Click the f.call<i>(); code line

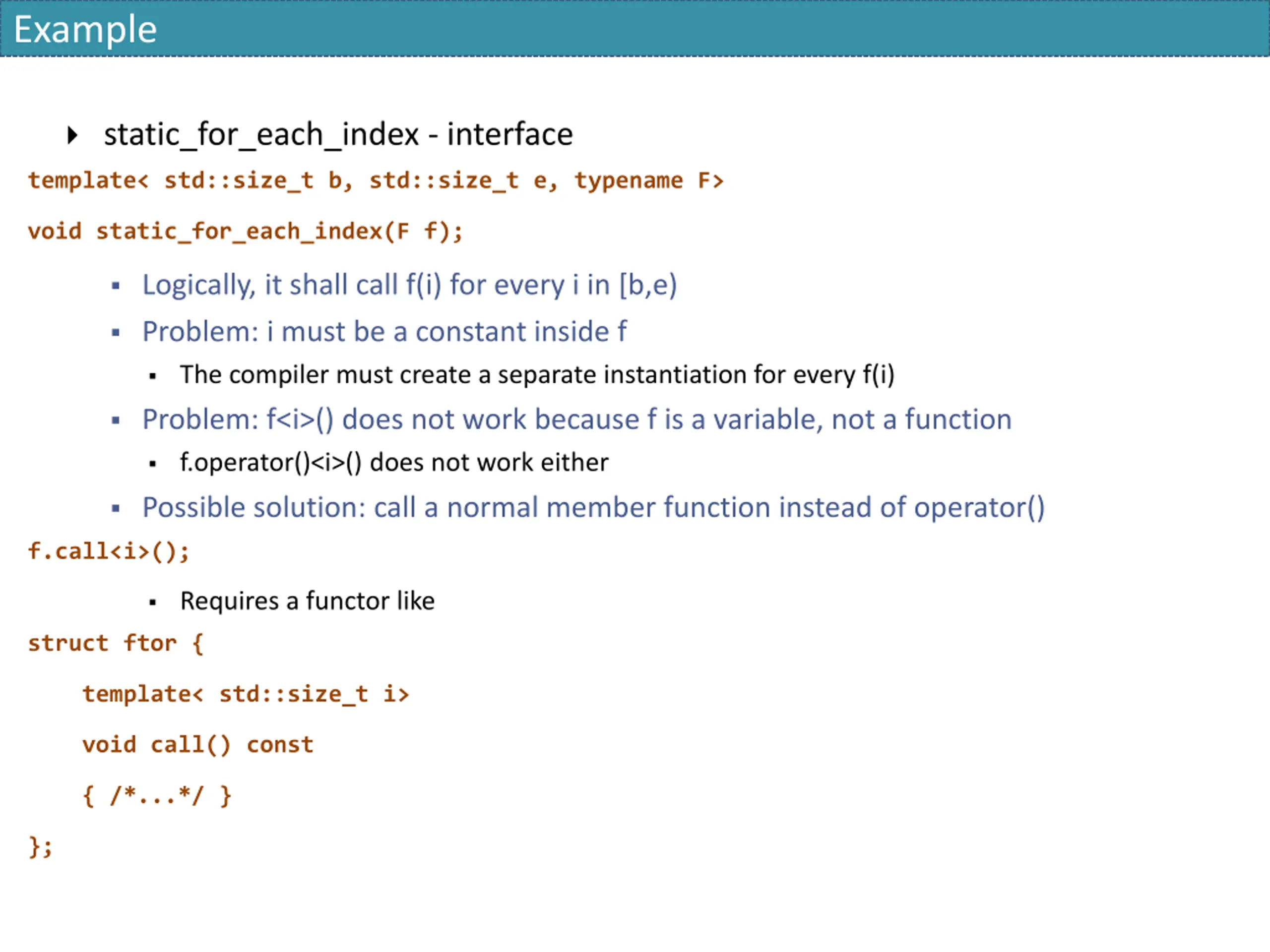pos(109,552)
